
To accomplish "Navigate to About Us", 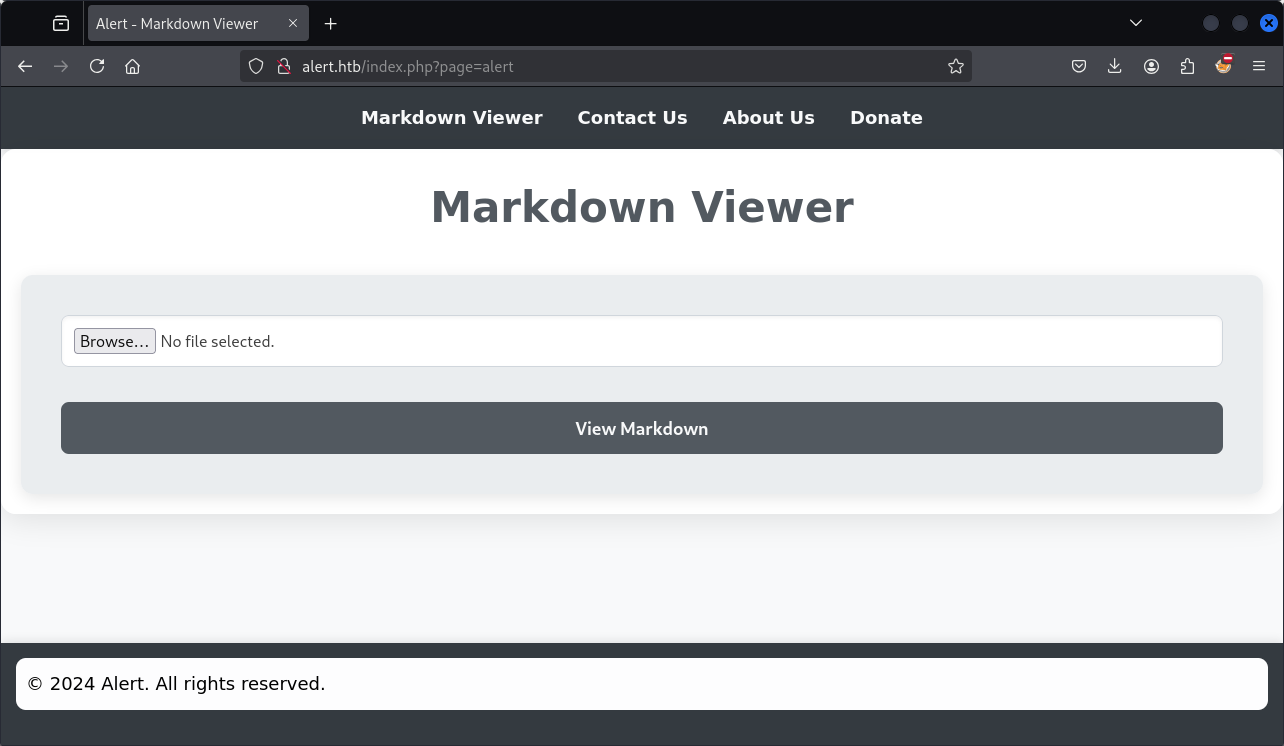I will (768, 118).
